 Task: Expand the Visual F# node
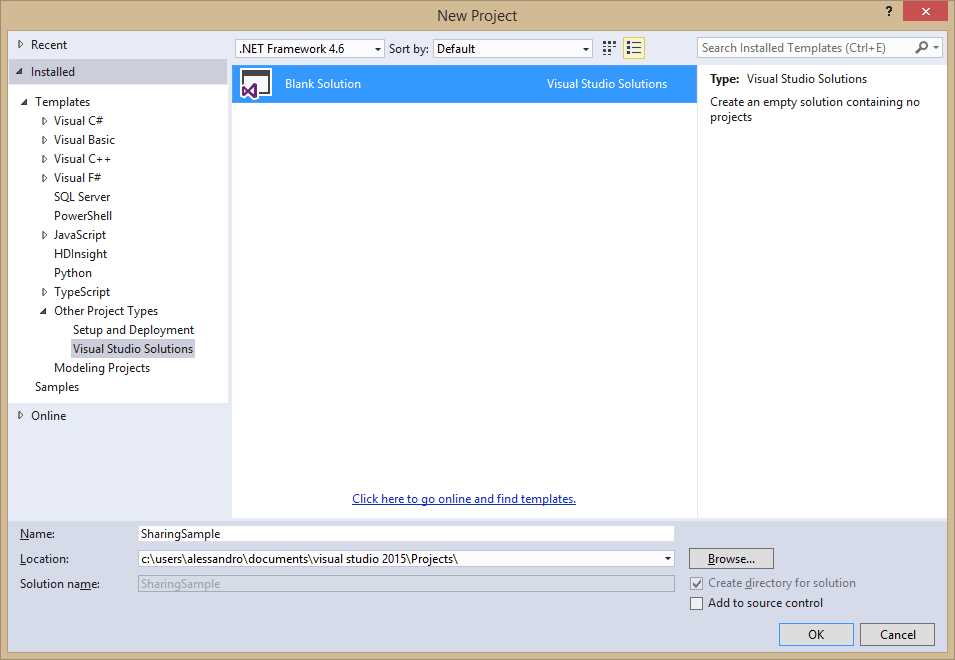coord(44,178)
